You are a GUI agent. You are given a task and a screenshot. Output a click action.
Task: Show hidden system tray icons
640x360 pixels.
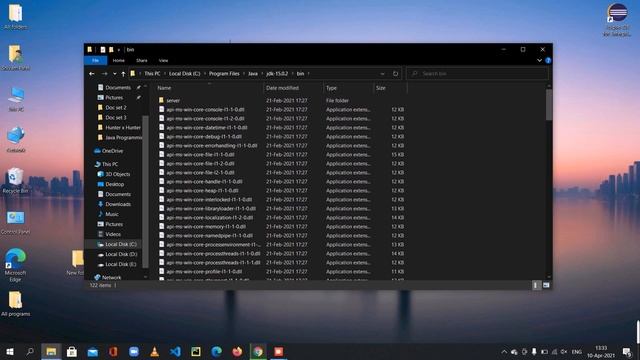coord(504,352)
